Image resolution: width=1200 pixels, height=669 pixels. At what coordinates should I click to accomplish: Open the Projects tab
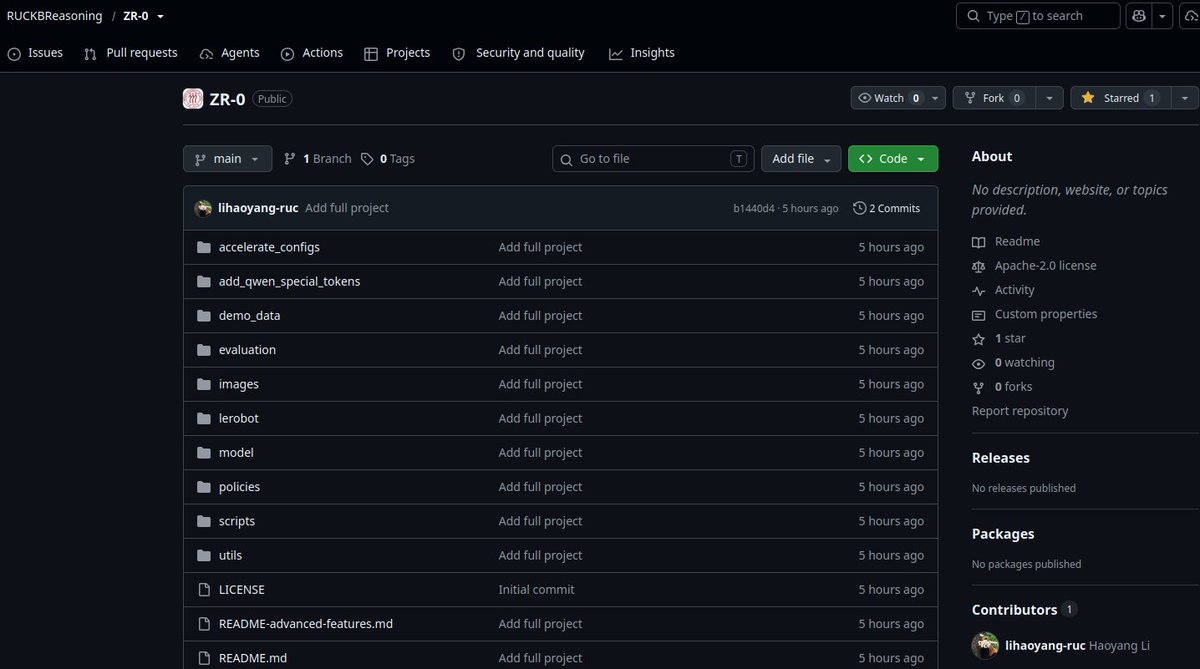pyautogui.click(x=397, y=53)
